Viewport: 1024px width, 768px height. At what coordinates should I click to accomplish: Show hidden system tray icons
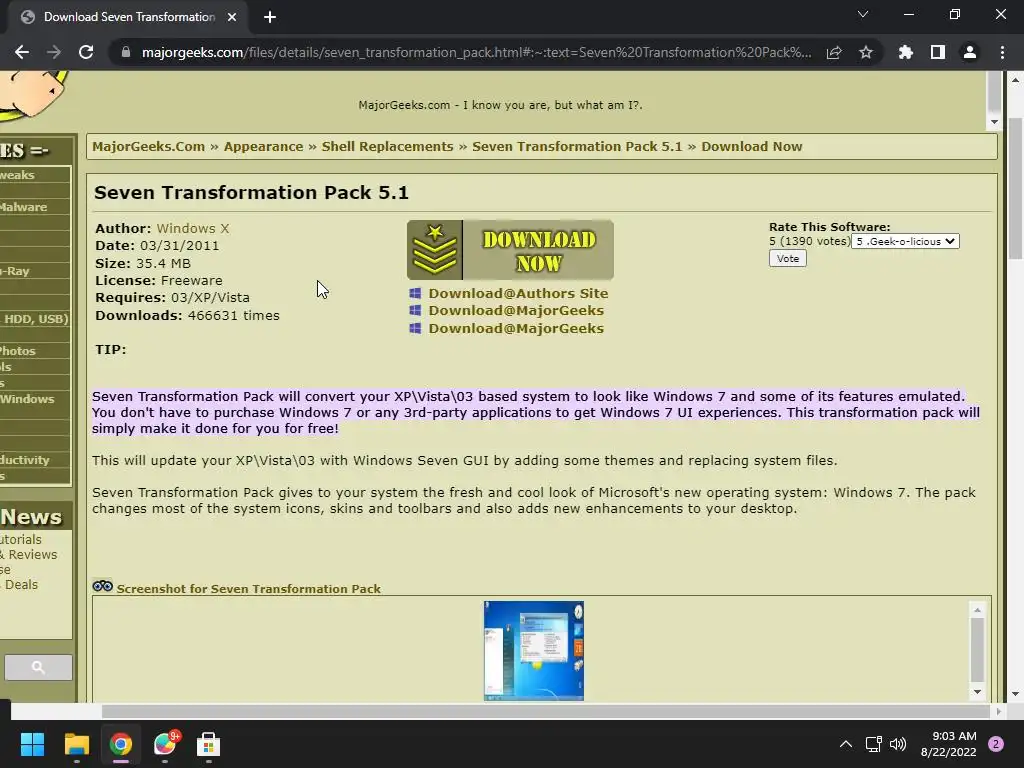[846, 744]
